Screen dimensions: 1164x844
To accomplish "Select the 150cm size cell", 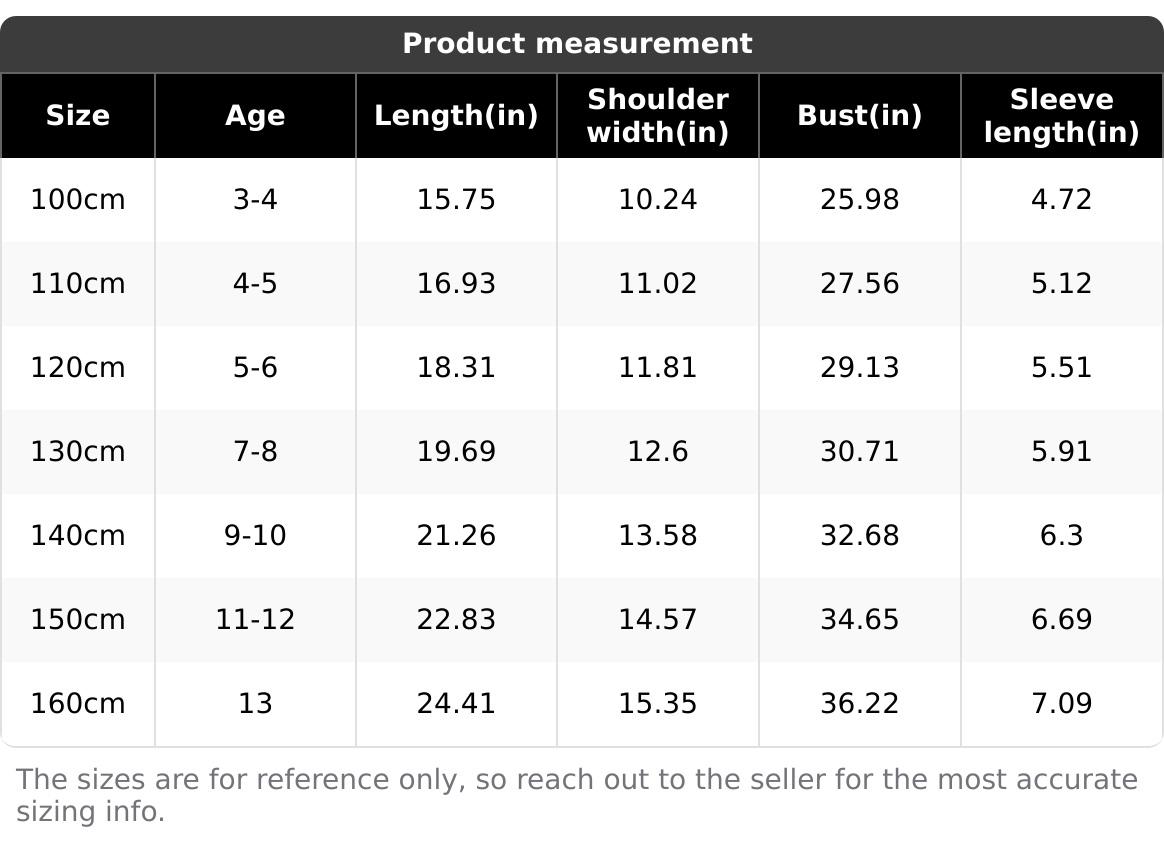I will (78, 620).
